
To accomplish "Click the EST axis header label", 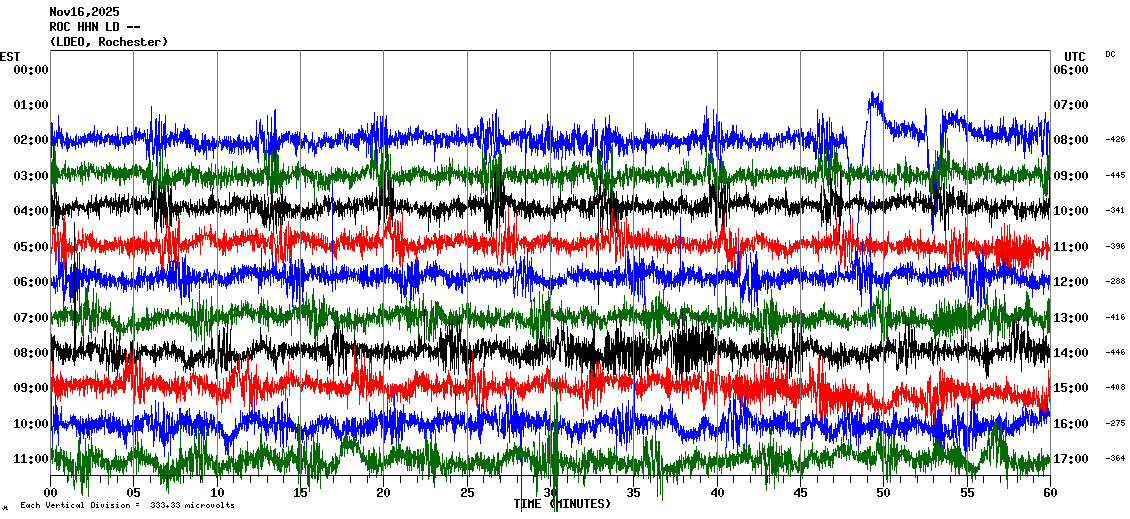I will (x=9, y=56).
